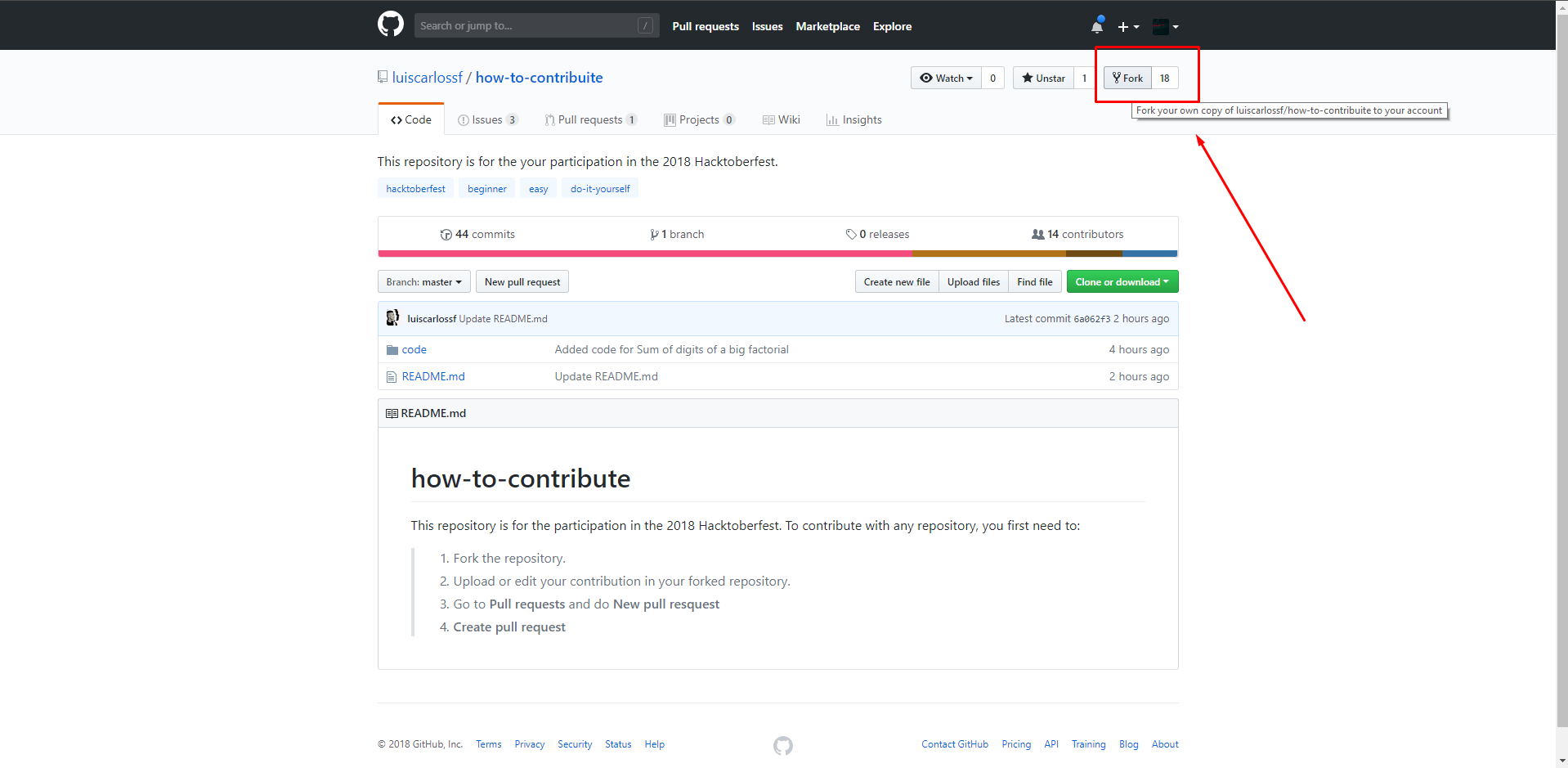Open the Pricing footer link
The width and height of the screenshot is (1568, 768).
(x=1016, y=744)
